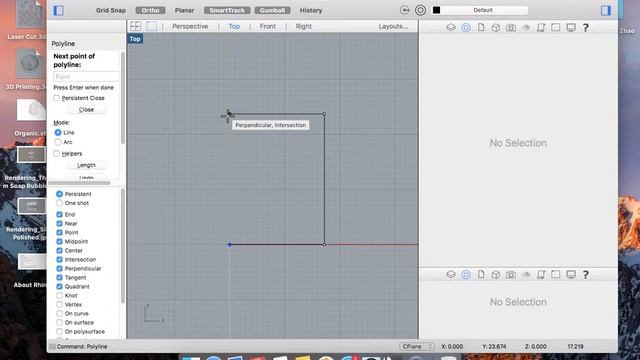640x360 pixels.
Task: Toggle Planar mode
Action: pyautogui.click(x=184, y=10)
